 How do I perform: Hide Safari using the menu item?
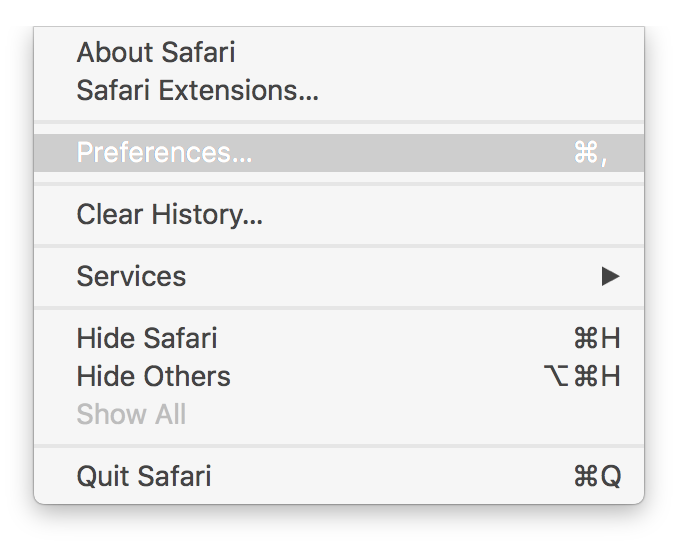(x=146, y=339)
